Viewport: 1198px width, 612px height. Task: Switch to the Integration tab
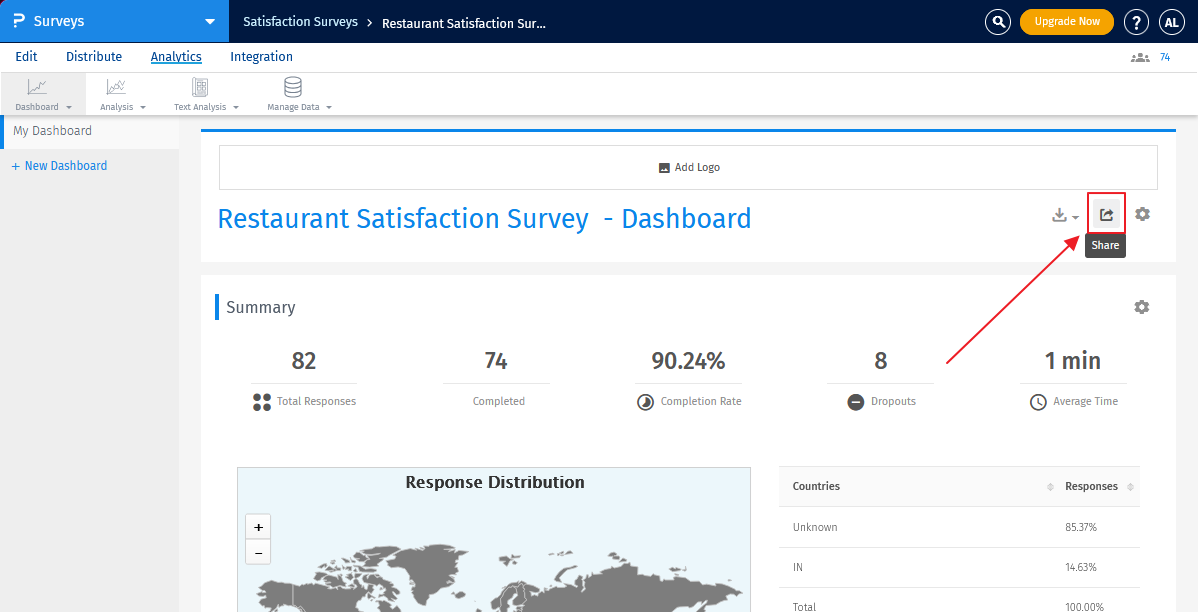(x=261, y=57)
